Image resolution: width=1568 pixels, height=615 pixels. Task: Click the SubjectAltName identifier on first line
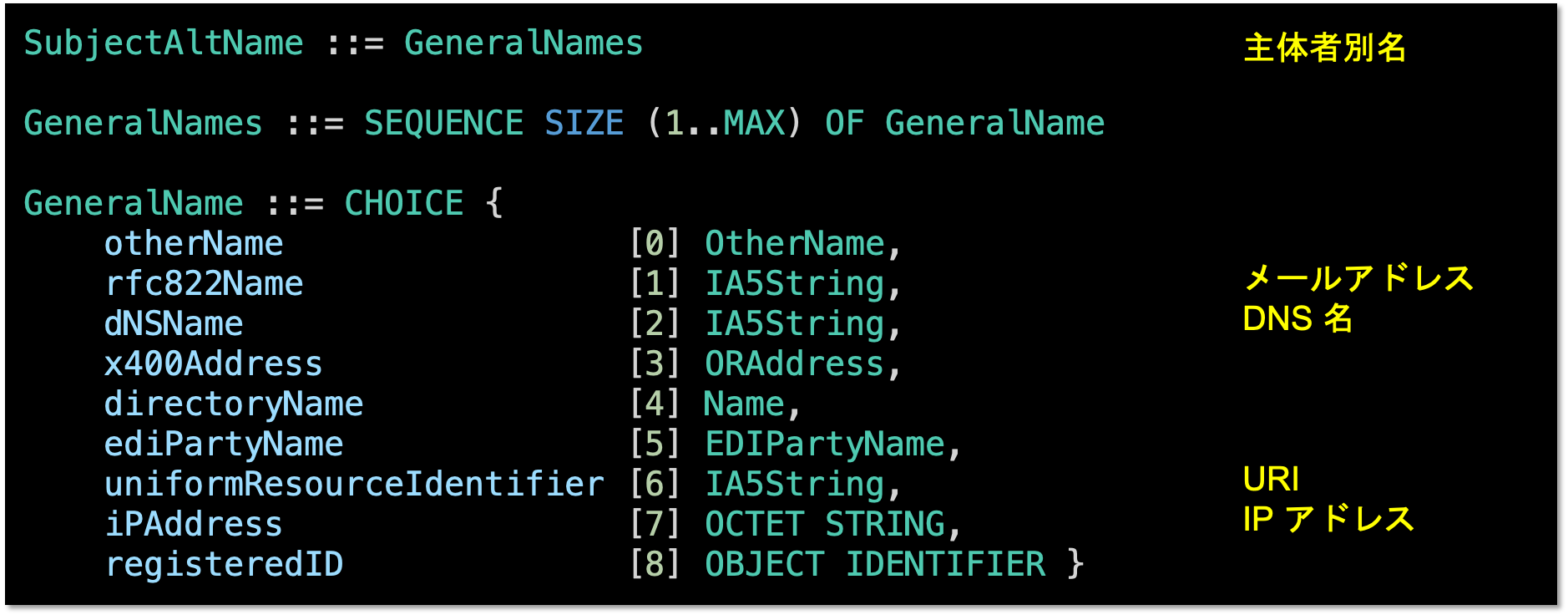164,43
